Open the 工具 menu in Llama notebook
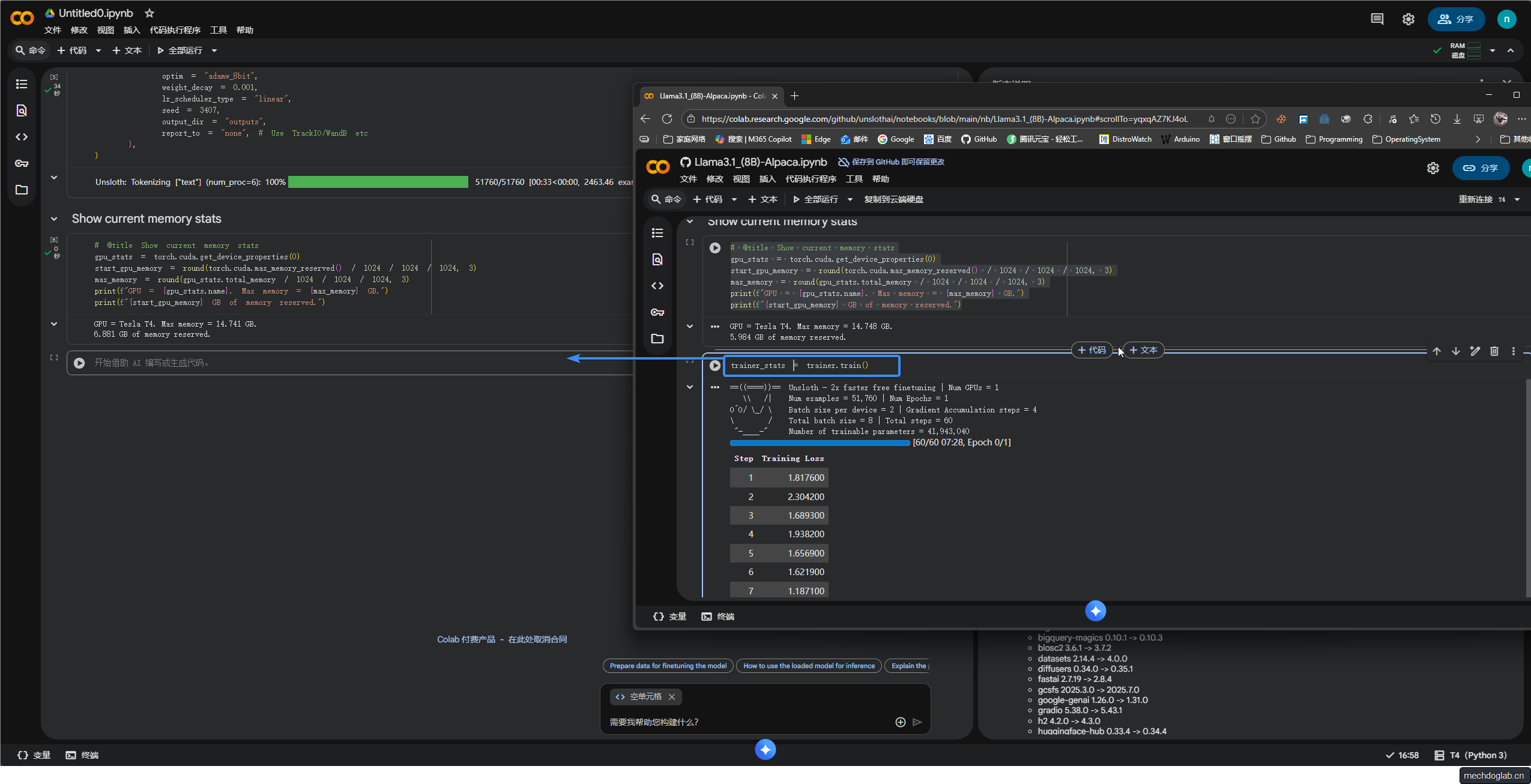 pyautogui.click(x=854, y=179)
